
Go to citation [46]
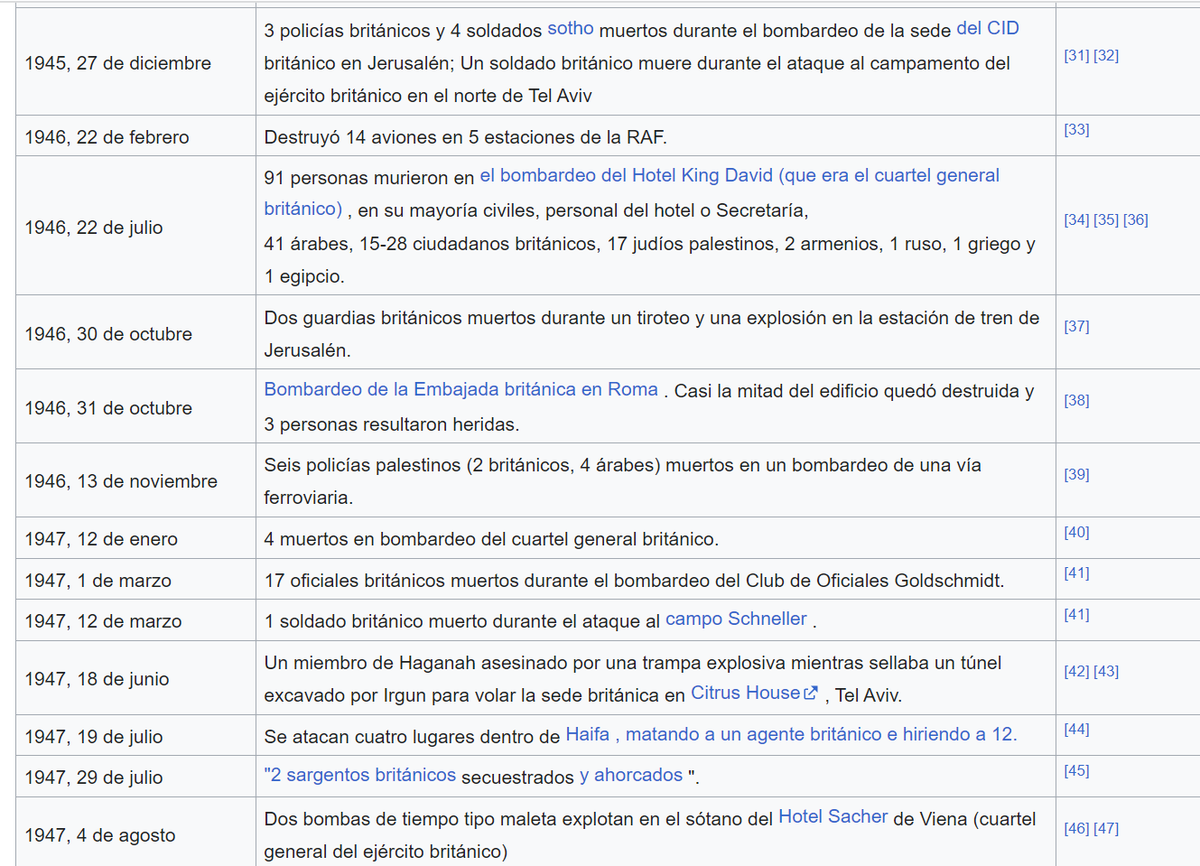tap(1076, 829)
